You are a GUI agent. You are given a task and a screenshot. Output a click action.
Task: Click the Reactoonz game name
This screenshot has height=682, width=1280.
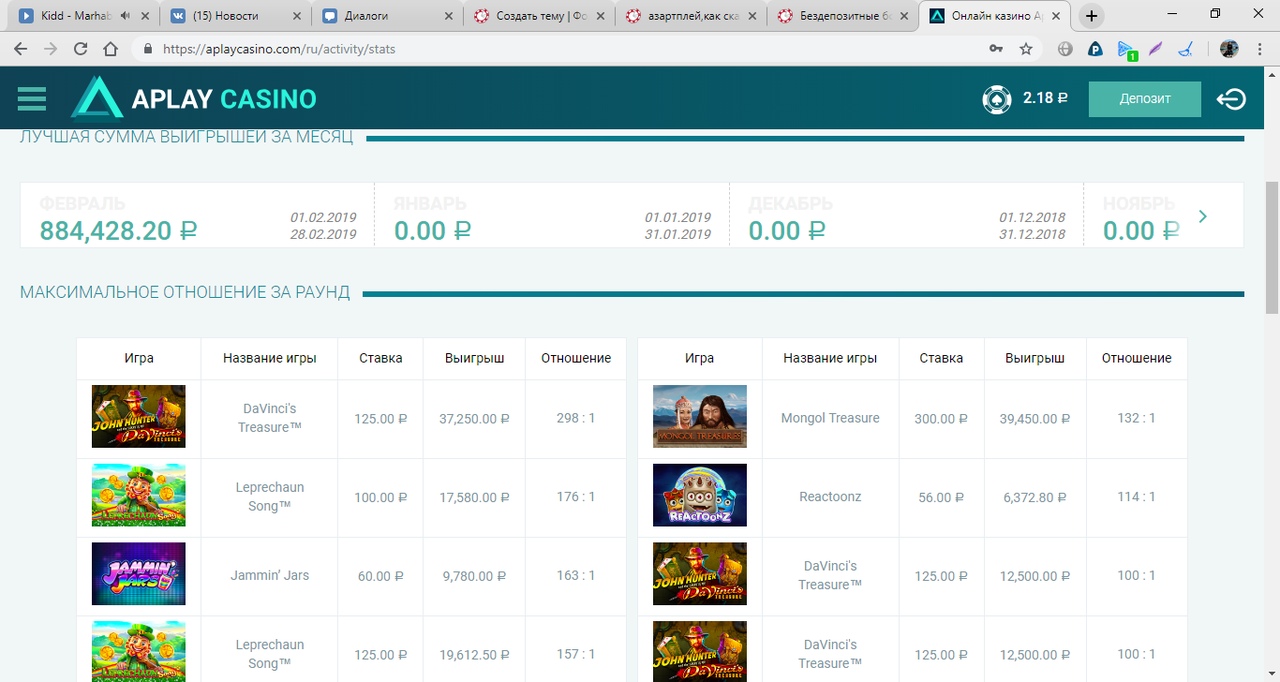[x=830, y=497]
